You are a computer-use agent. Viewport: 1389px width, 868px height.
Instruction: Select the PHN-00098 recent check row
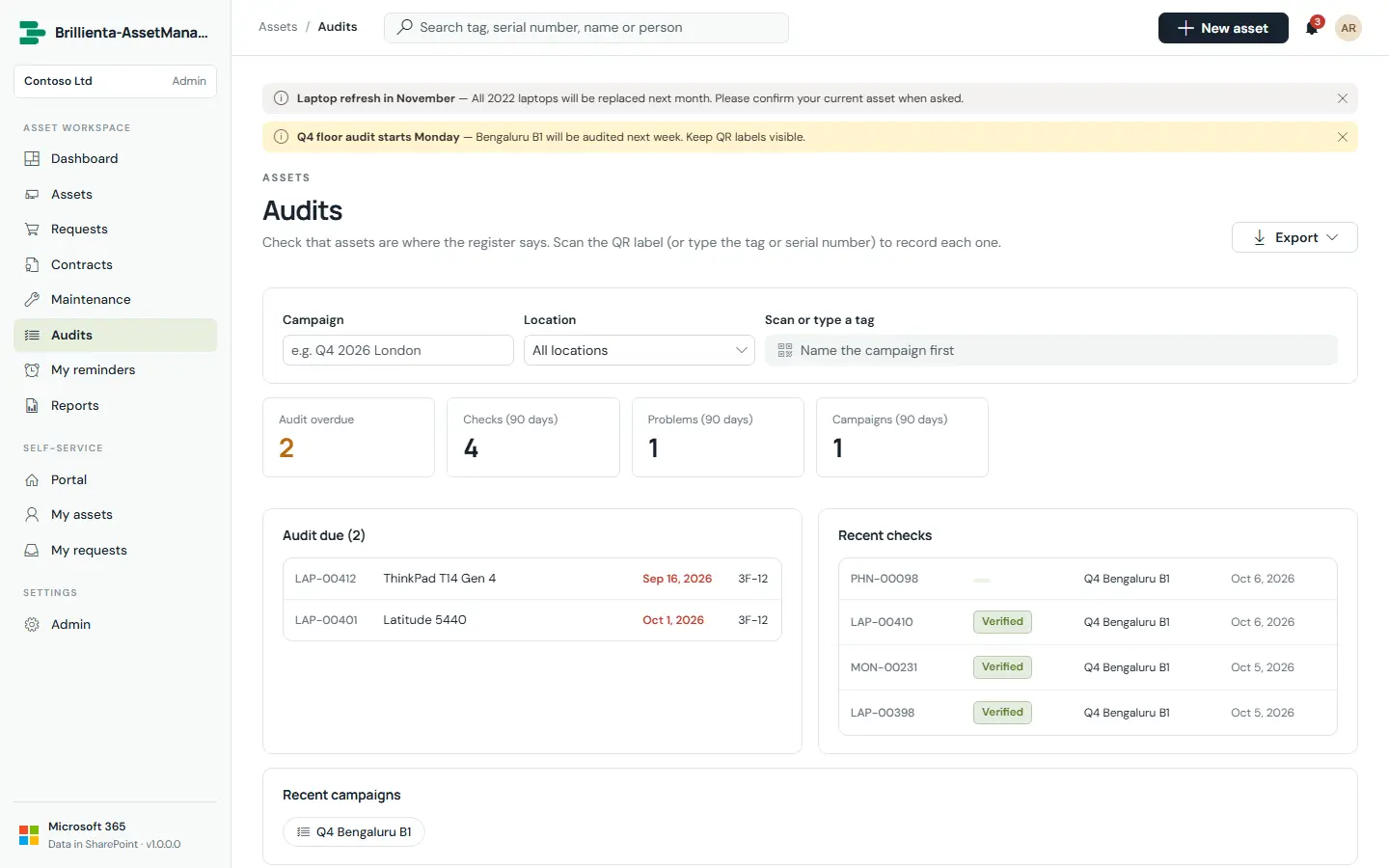[1088, 579]
